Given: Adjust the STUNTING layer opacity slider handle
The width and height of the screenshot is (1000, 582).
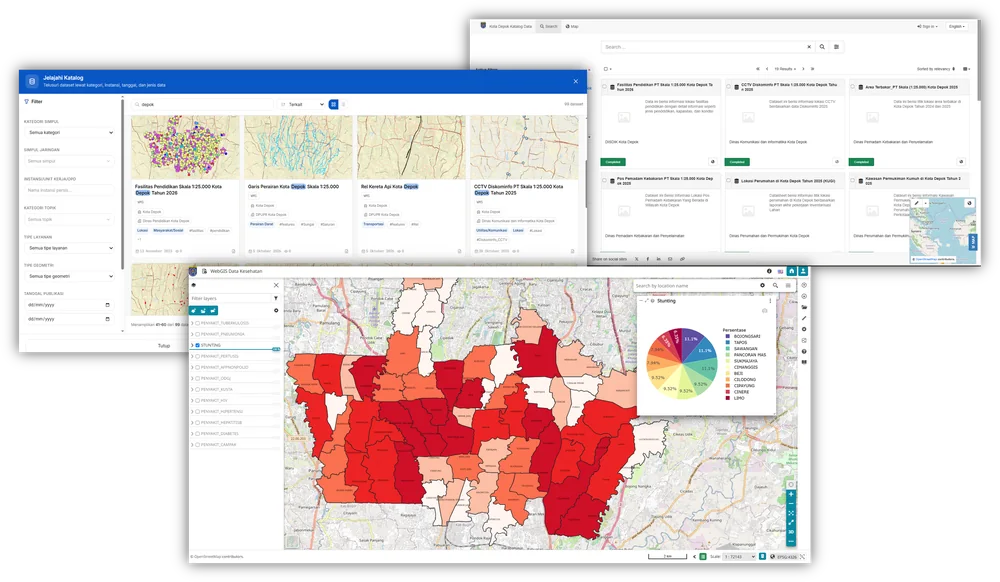Looking at the screenshot, I should click(276, 349).
